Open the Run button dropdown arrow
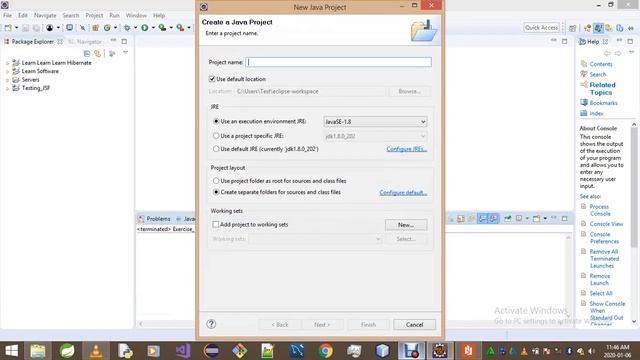The width and height of the screenshot is (640, 360). pyautogui.click(x=153, y=28)
